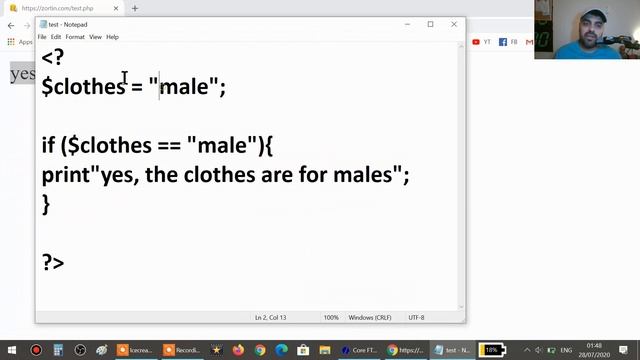The height and width of the screenshot is (360, 640).
Task: Switch to the Icecream taskbar app
Action: point(135,350)
